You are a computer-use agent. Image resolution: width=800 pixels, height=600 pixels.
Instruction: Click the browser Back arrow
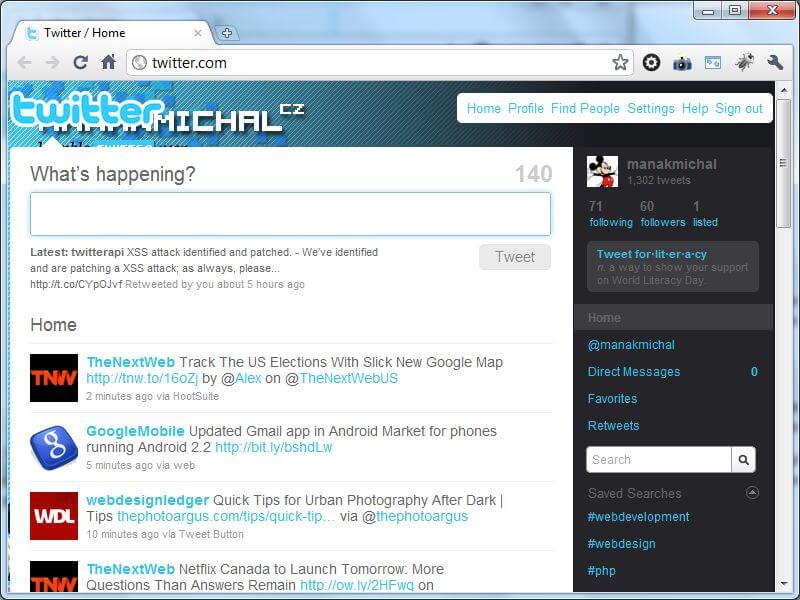pos(24,63)
